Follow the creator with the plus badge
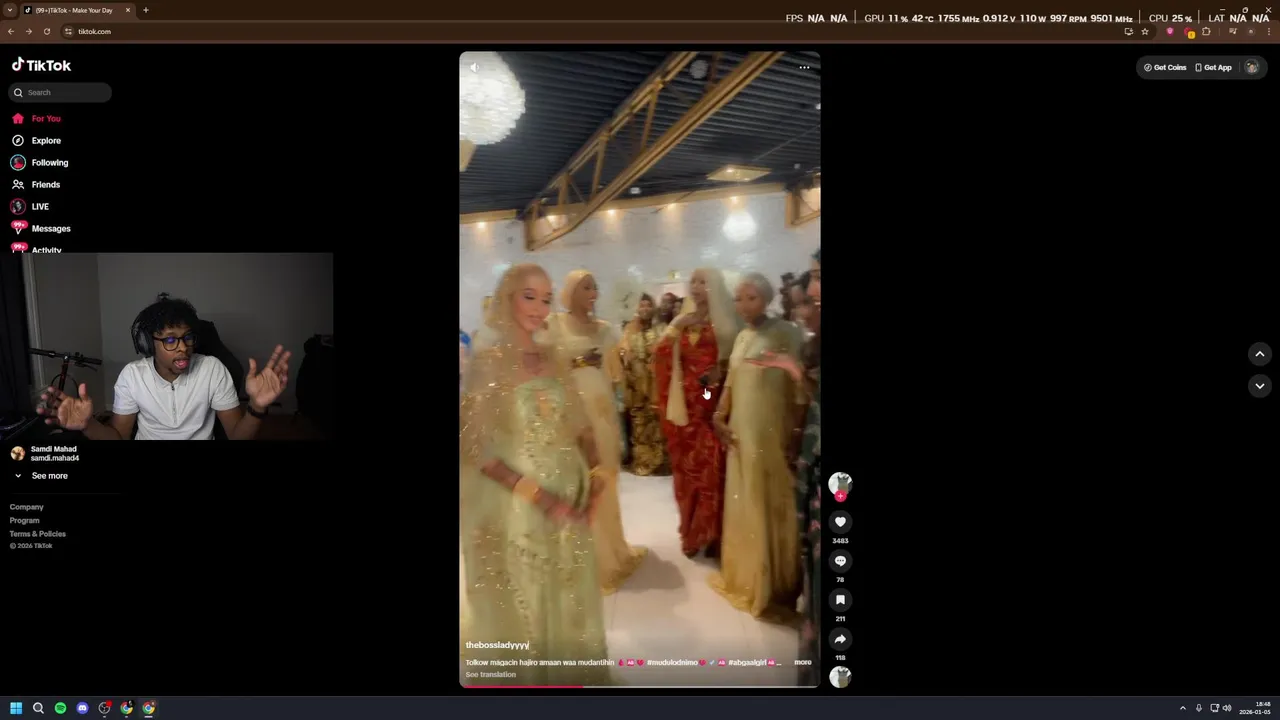 click(x=840, y=496)
